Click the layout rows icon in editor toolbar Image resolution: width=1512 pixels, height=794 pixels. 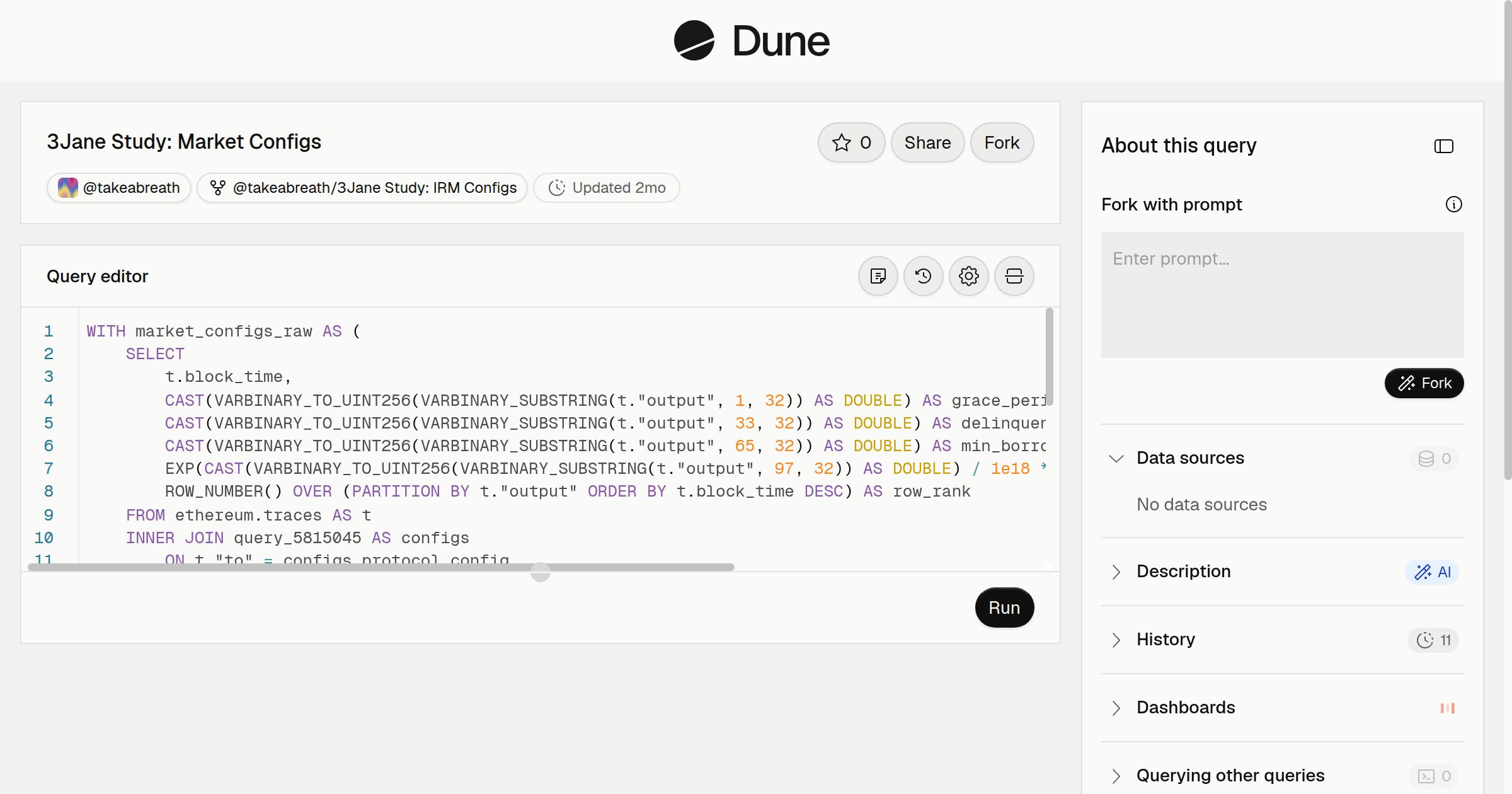point(1014,276)
